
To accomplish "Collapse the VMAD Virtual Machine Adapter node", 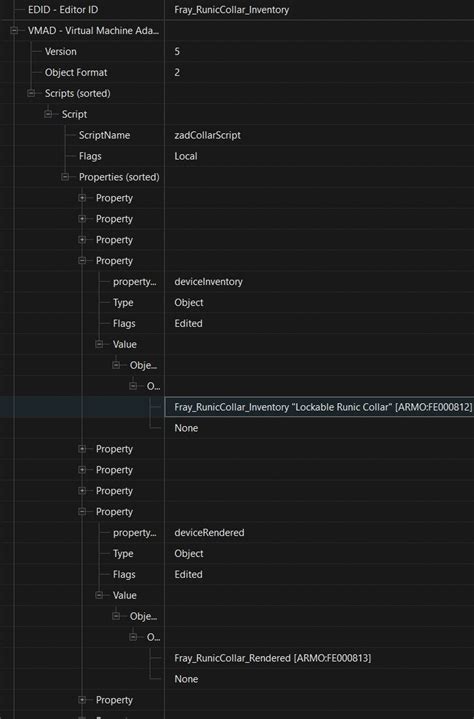I will [x=14, y=31].
